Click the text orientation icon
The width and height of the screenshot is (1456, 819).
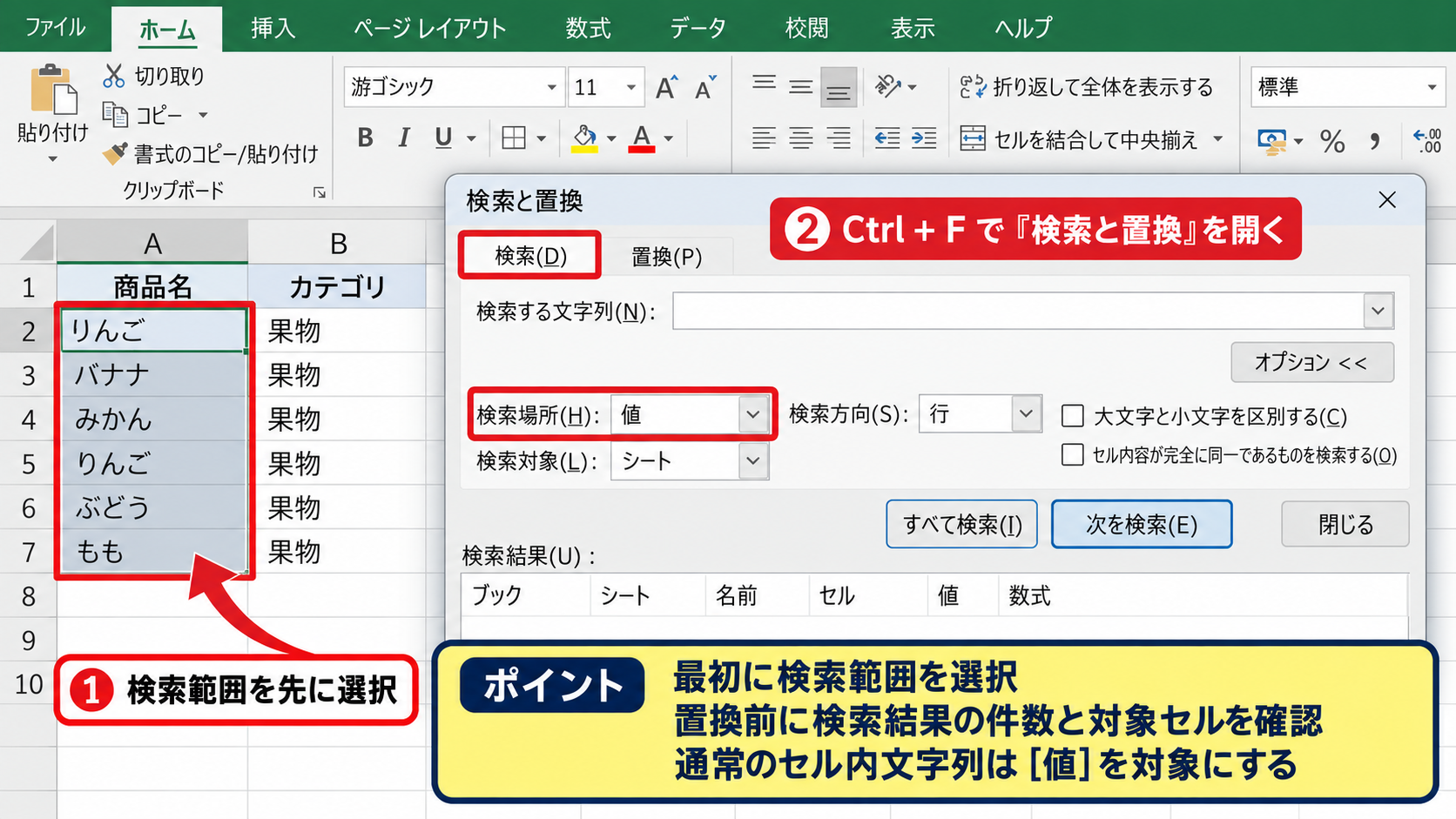(887, 86)
